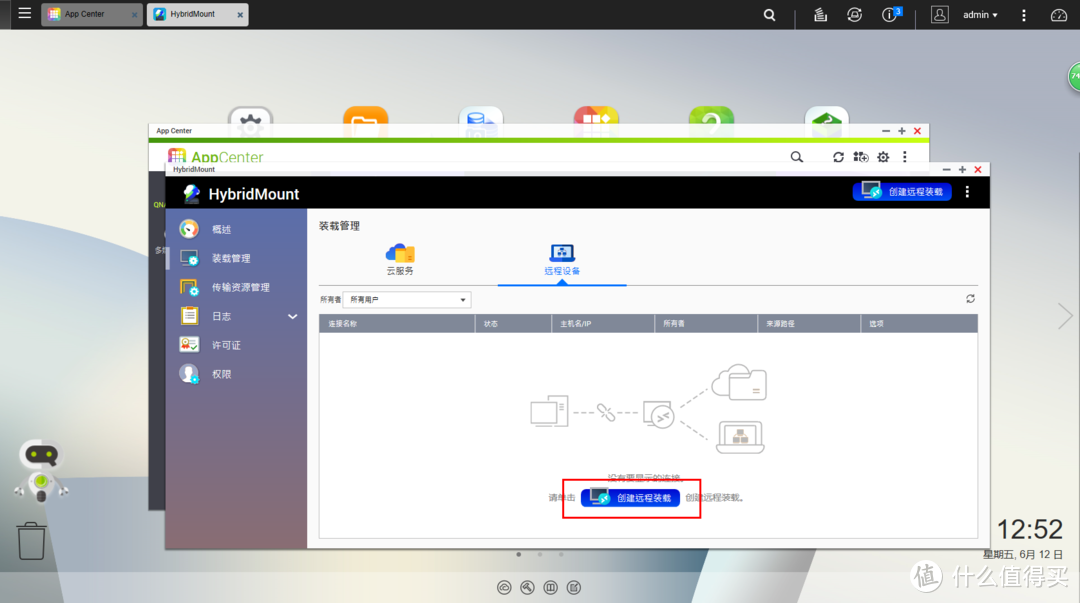The image size is (1080, 603).
Task: Select 装载管理 in sidebar
Action: pos(236,258)
